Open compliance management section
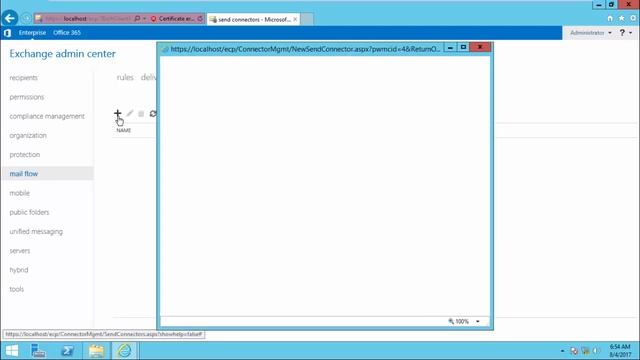This screenshot has width=640, height=360. point(47,116)
